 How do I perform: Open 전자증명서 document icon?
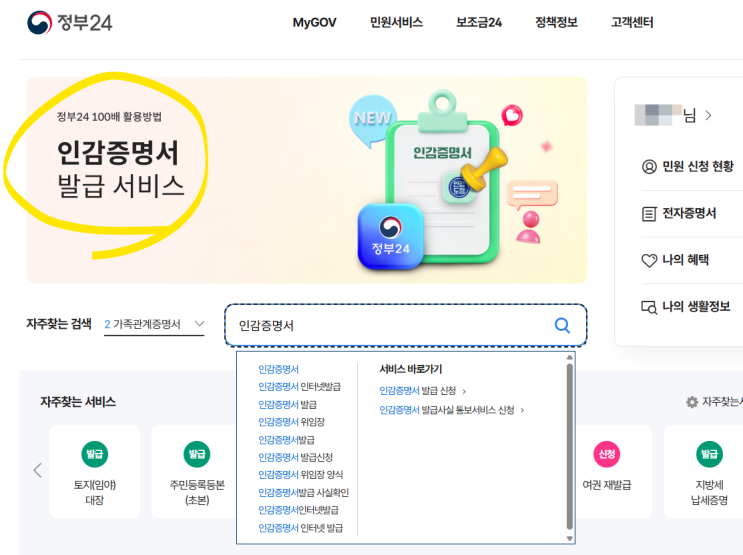click(649, 214)
